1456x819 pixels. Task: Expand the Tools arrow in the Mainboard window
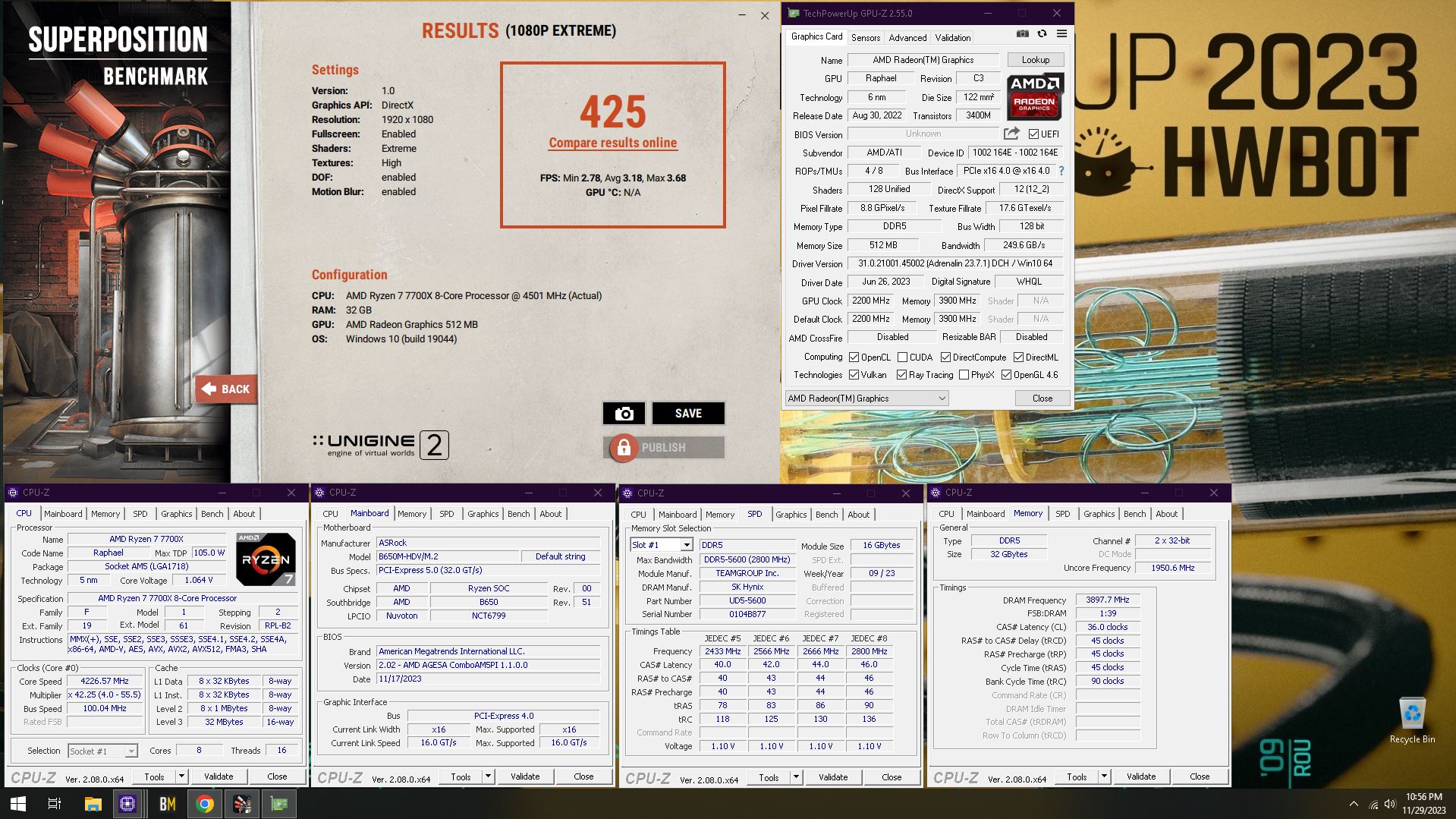coord(488,776)
